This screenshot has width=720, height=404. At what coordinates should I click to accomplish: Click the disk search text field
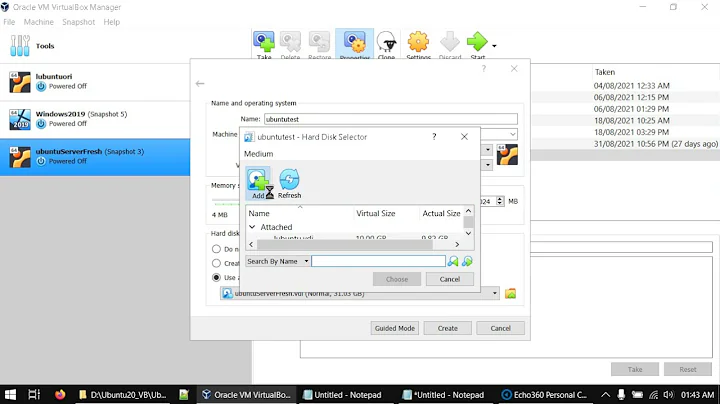pyautogui.click(x=378, y=261)
